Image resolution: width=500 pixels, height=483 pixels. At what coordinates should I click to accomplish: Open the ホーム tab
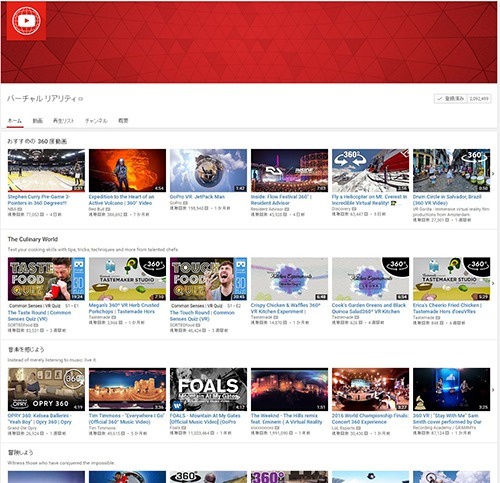(15, 121)
